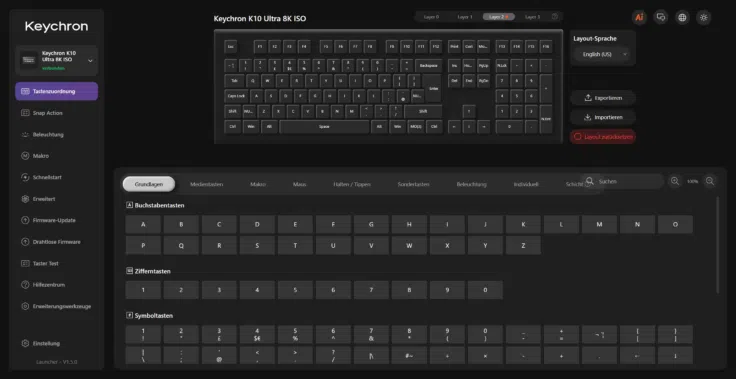This screenshot has width=736, height=379.
Task: Open Snap Action in the sidebar
Action: tap(57, 113)
